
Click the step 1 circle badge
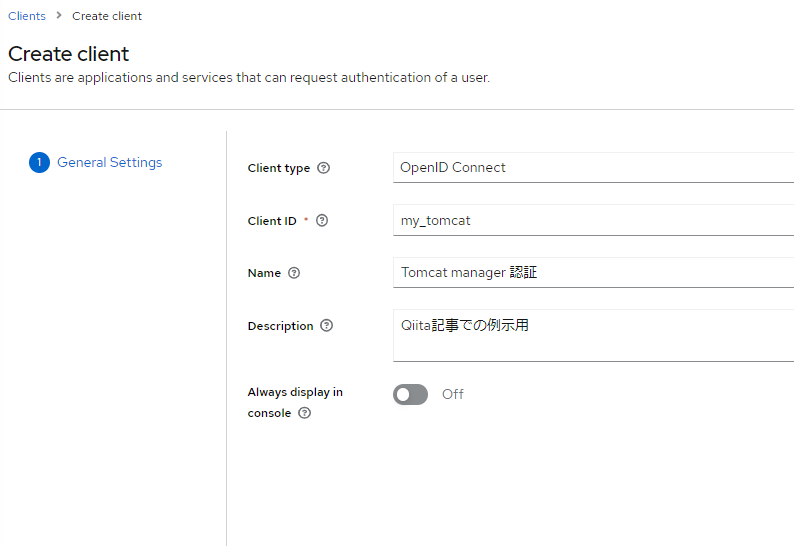pos(39,163)
